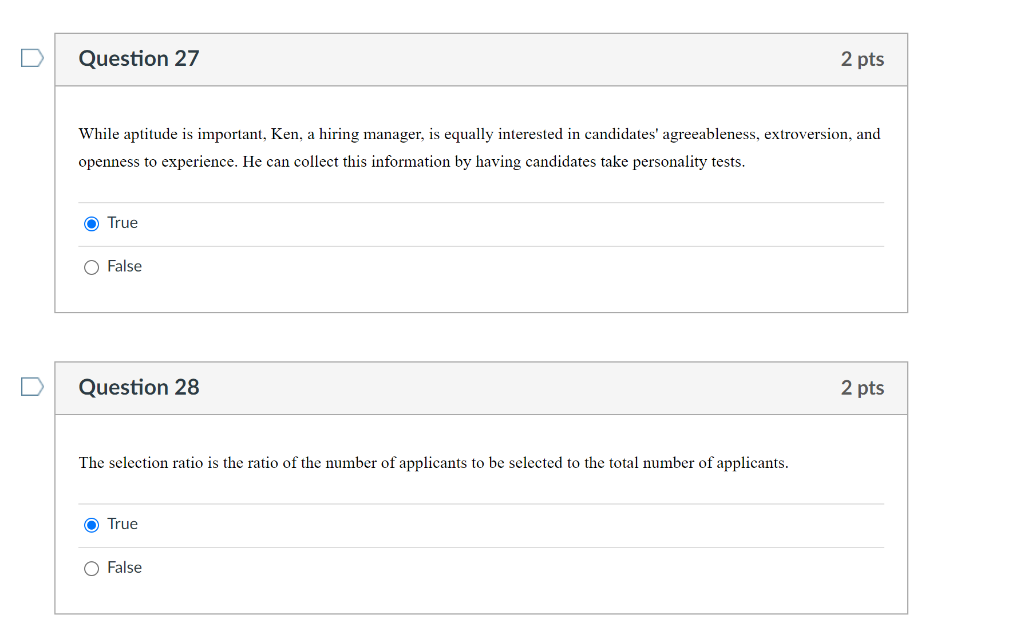Select False for Question 27
Screen dimensions: 1024x634
pos(91,266)
